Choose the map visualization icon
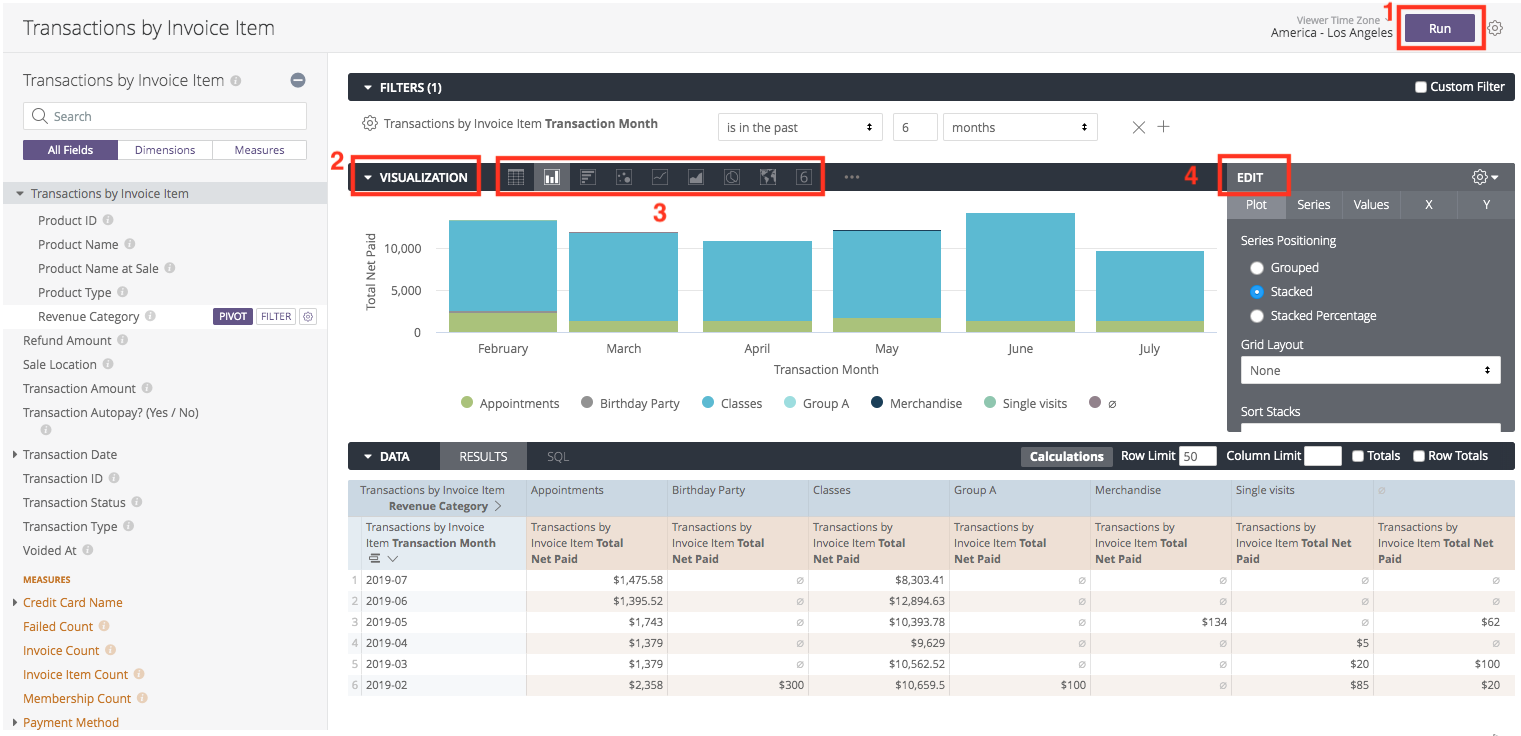Viewport: 1521px width, 736px height. (768, 177)
